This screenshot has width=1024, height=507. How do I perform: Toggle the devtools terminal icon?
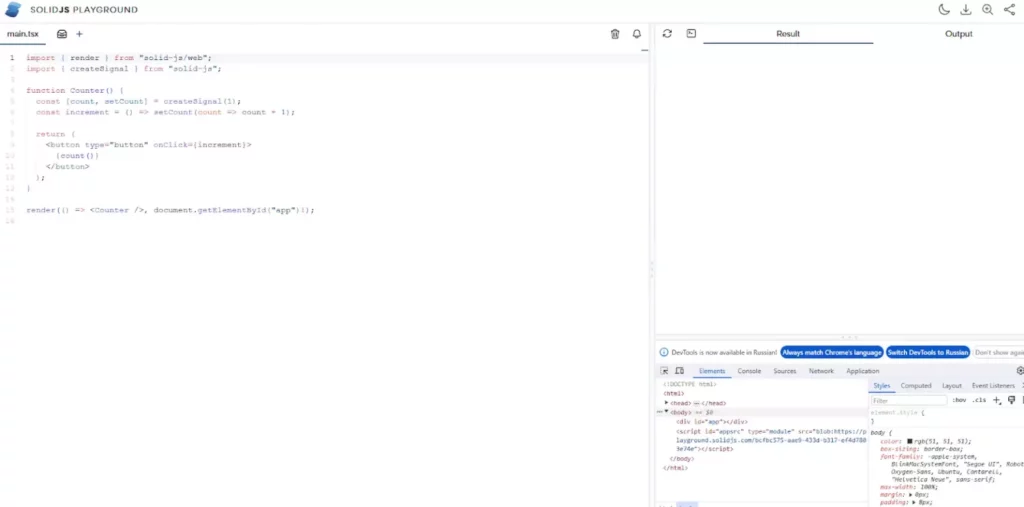tap(691, 33)
